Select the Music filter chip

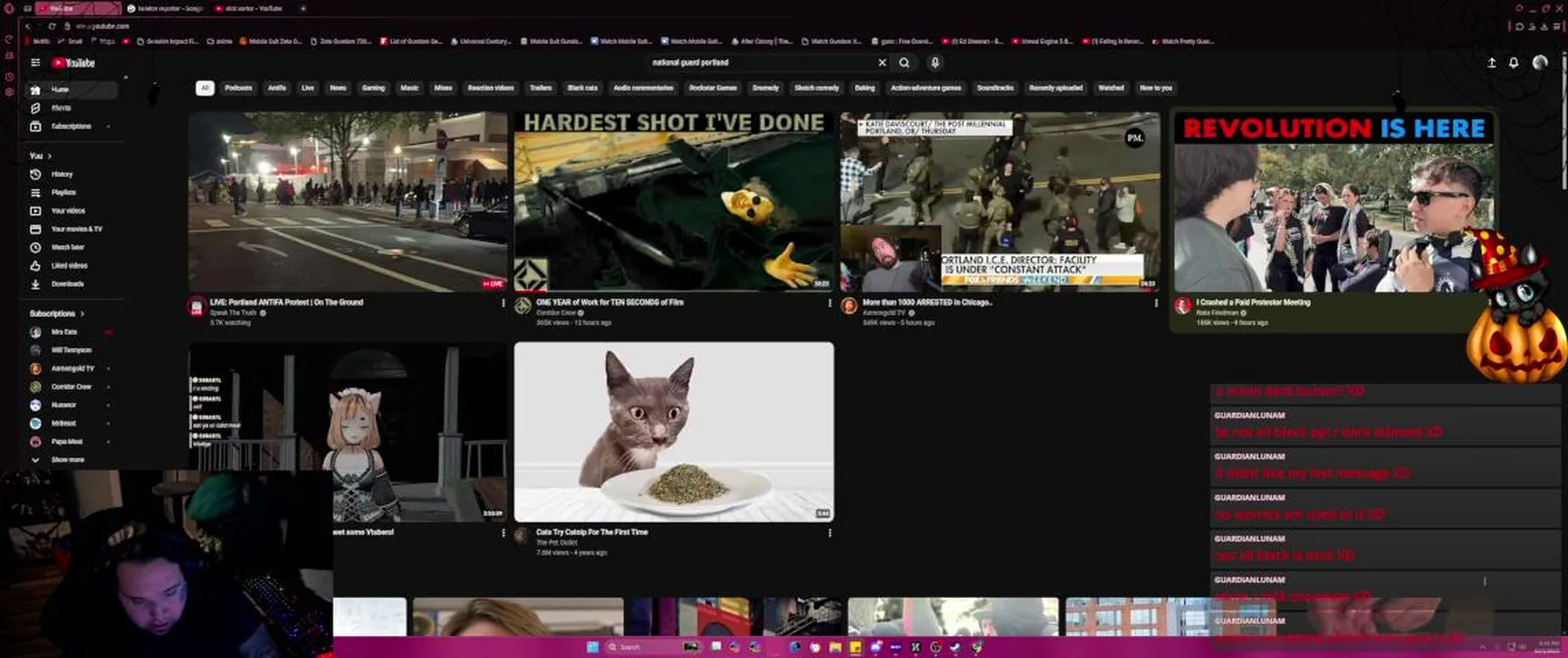(x=409, y=88)
